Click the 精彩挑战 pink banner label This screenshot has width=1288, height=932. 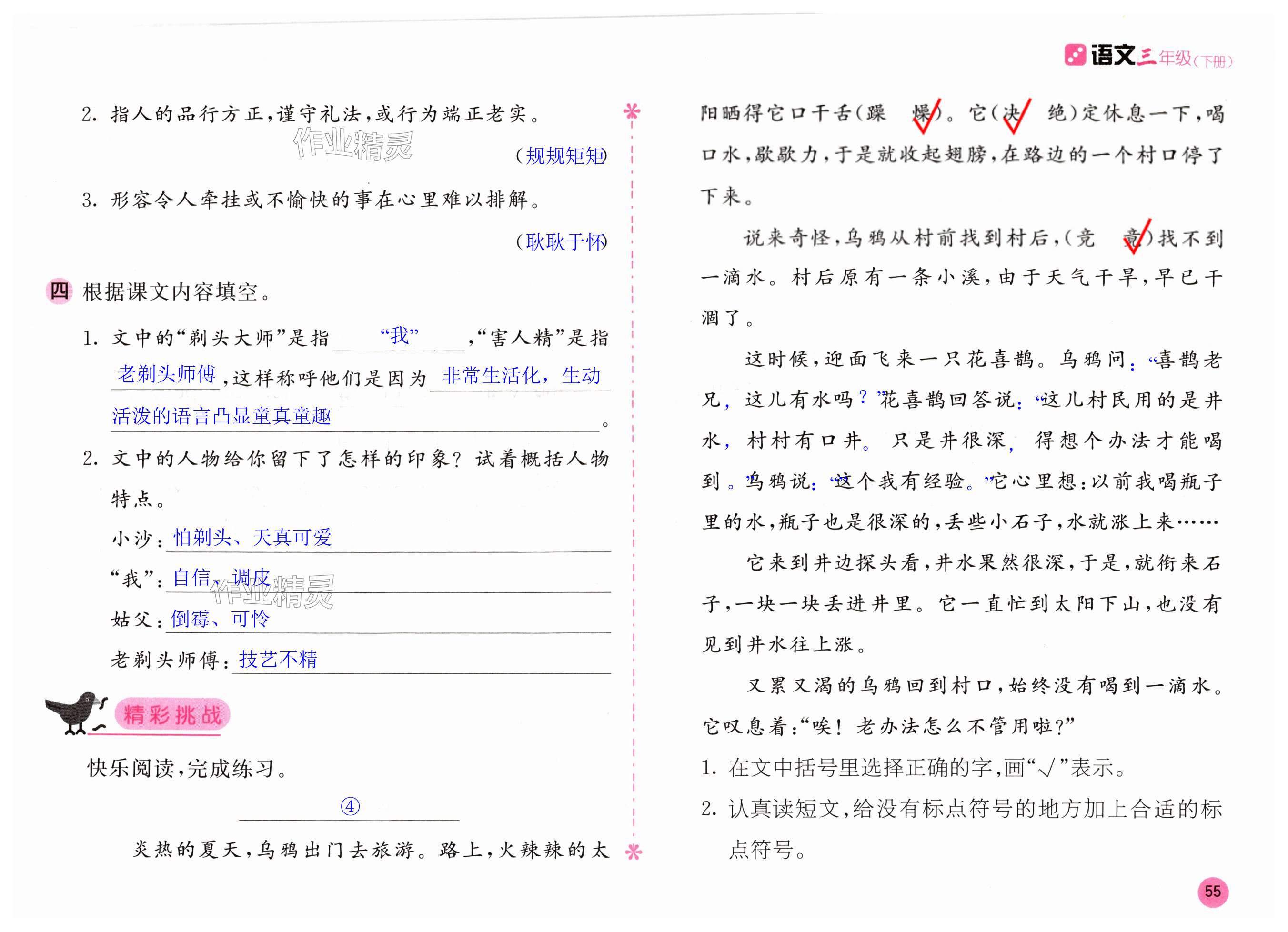pos(171,714)
